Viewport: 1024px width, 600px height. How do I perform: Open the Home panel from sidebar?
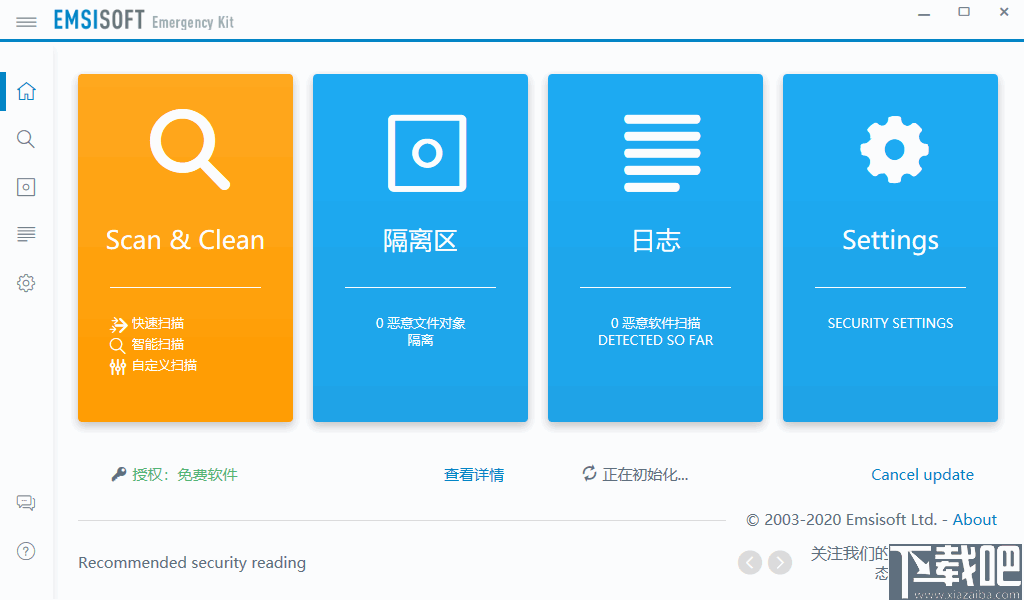pyautogui.click(x=26, y=90)
